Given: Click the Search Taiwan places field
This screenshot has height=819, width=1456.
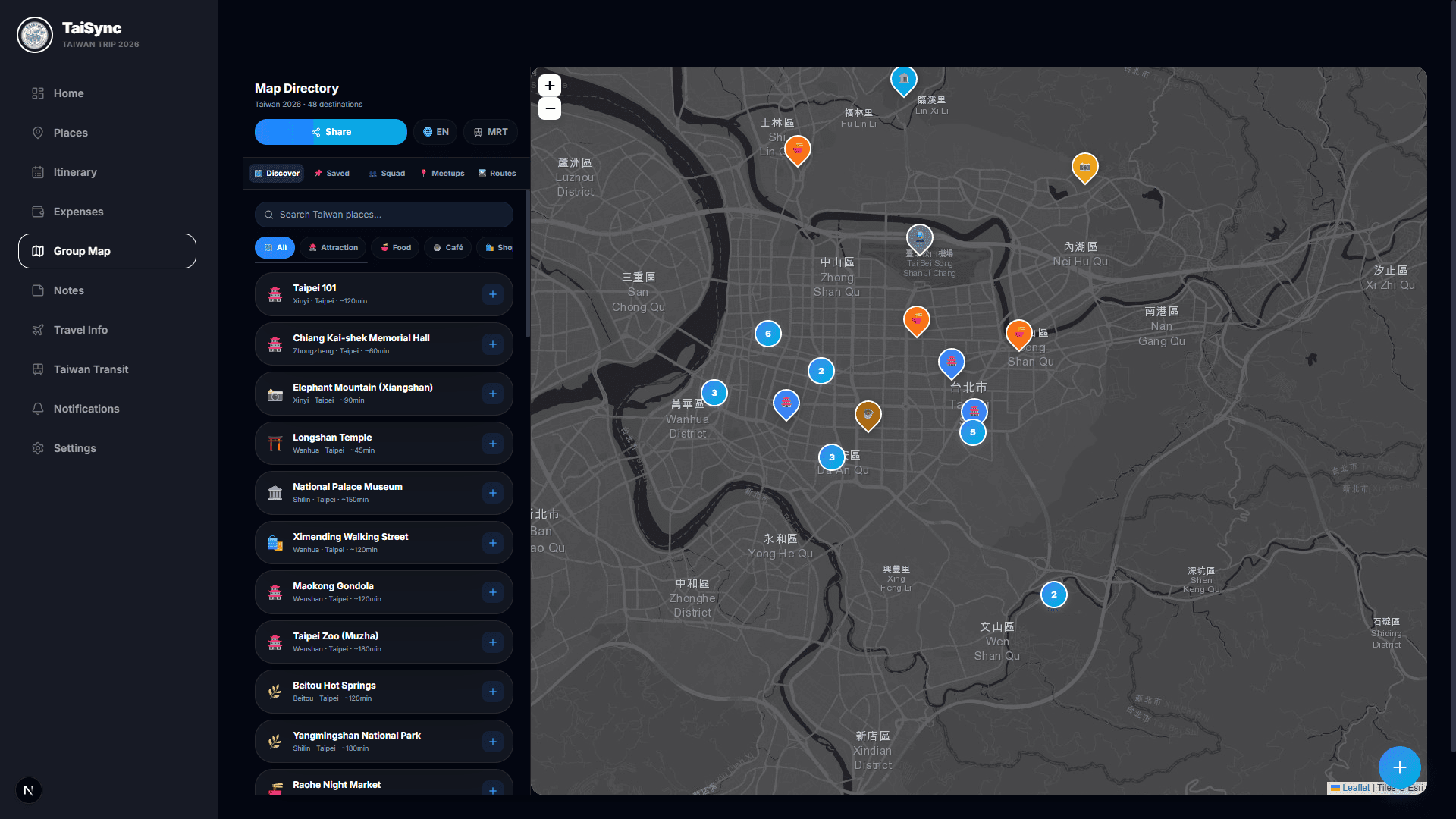Looking at the screenshot, I should pos(384,215).
